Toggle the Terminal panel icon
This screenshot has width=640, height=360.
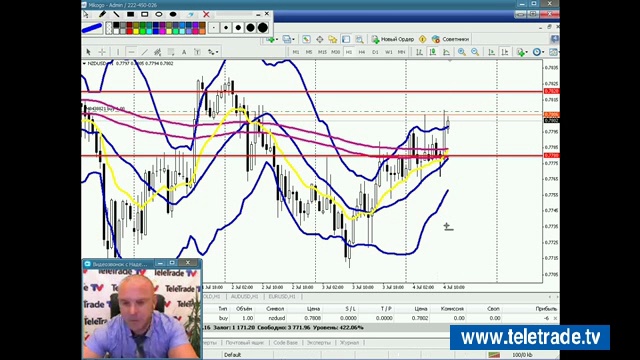pyautogui.click(x=346, y=39)
